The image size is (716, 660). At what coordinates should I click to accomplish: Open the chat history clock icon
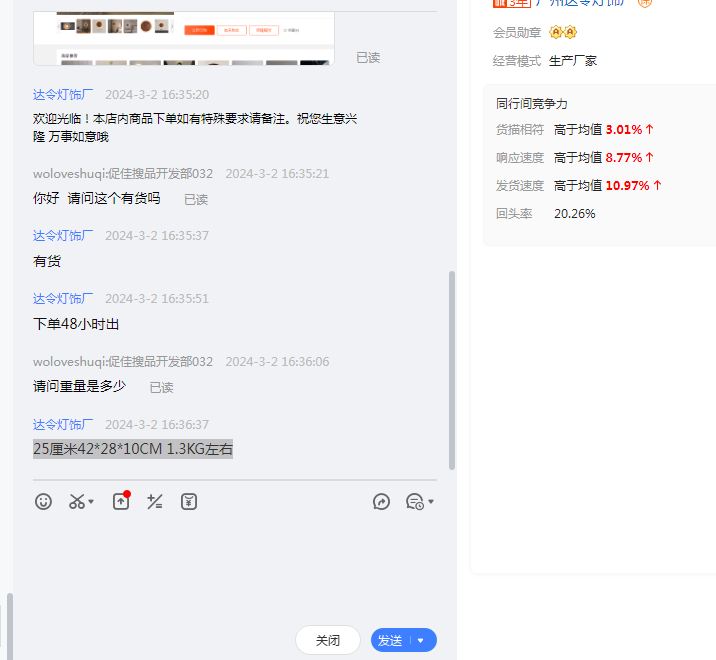tap(415, 502)
